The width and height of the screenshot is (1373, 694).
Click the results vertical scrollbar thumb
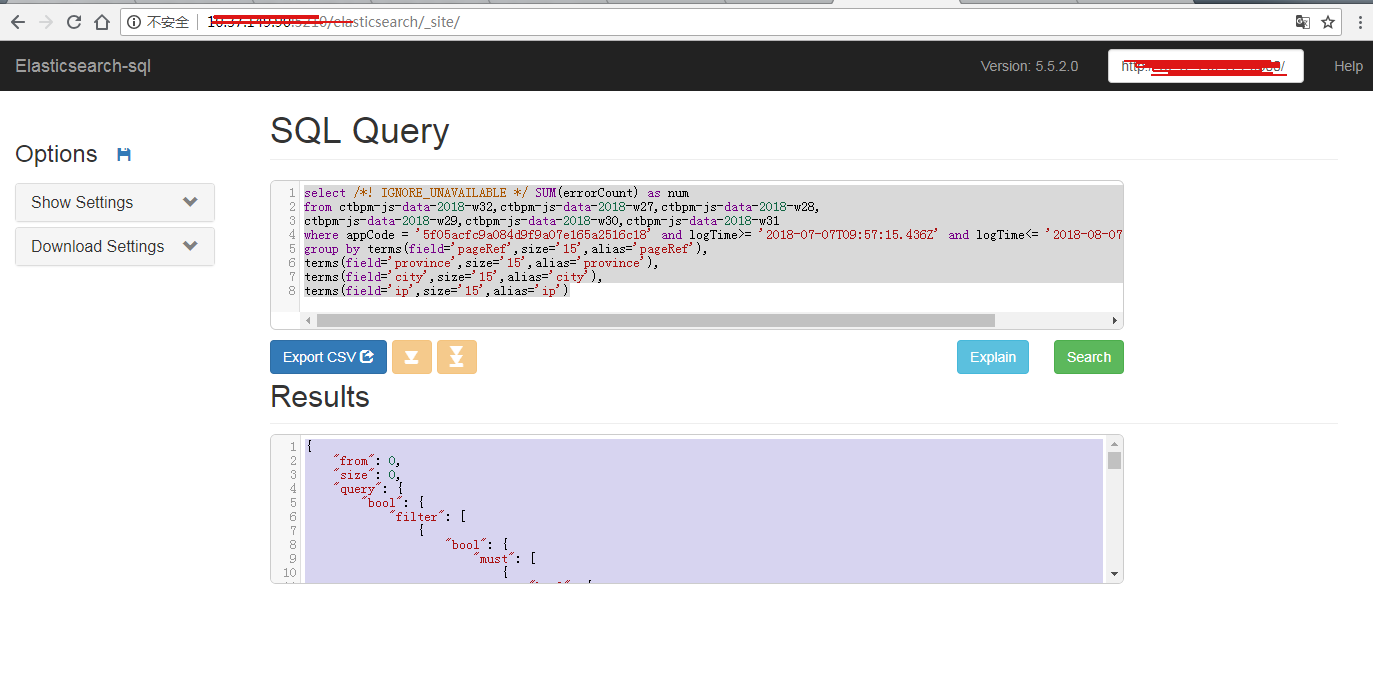tap(1114, 460)
